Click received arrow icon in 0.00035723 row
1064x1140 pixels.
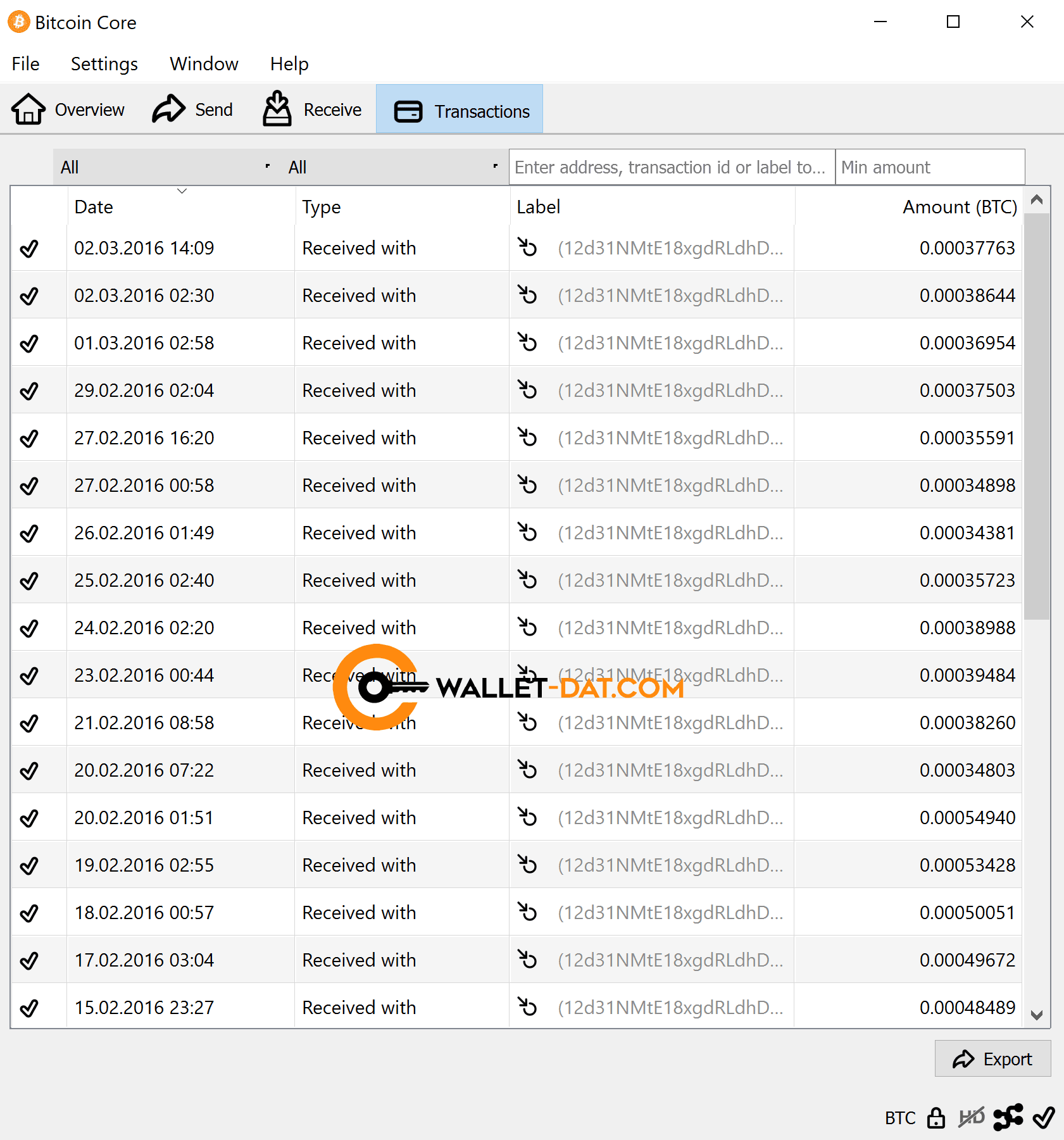527,579
